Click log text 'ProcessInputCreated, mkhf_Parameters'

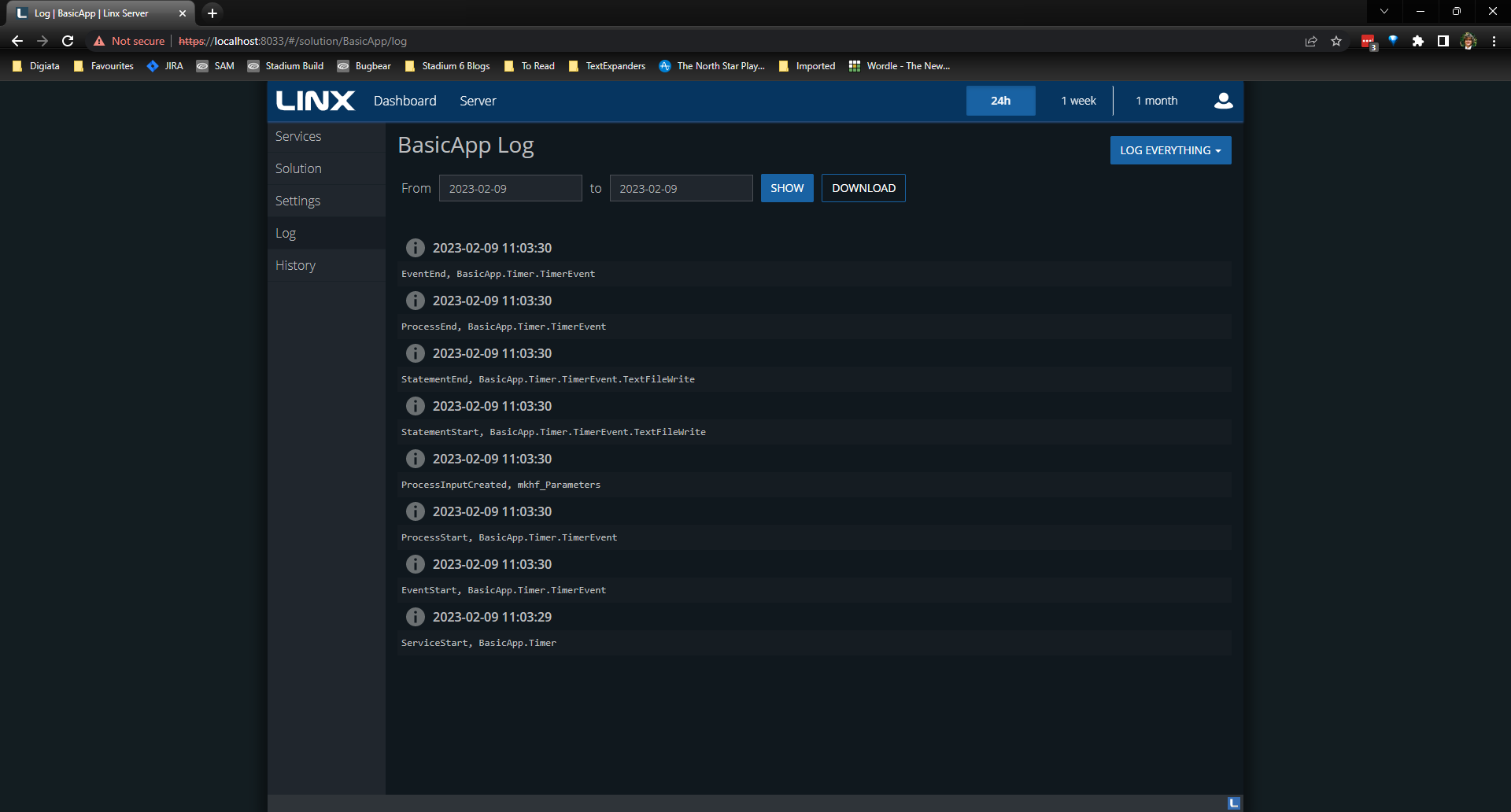[x=501, y=485]
